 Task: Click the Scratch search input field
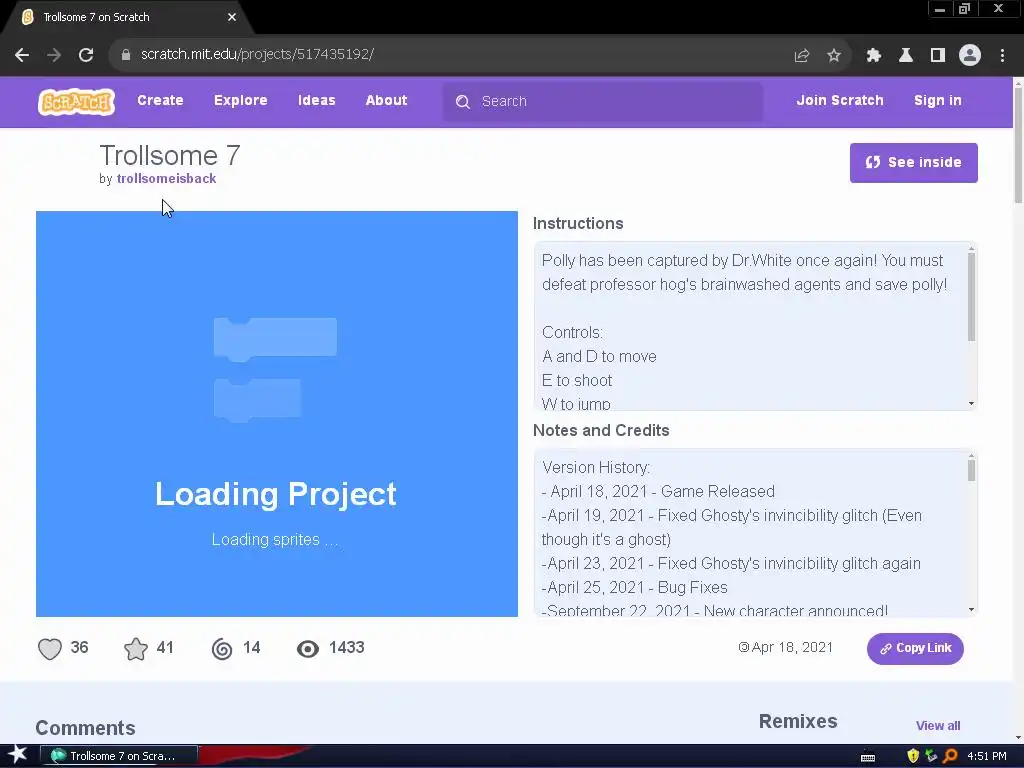[x=603, y=102]
